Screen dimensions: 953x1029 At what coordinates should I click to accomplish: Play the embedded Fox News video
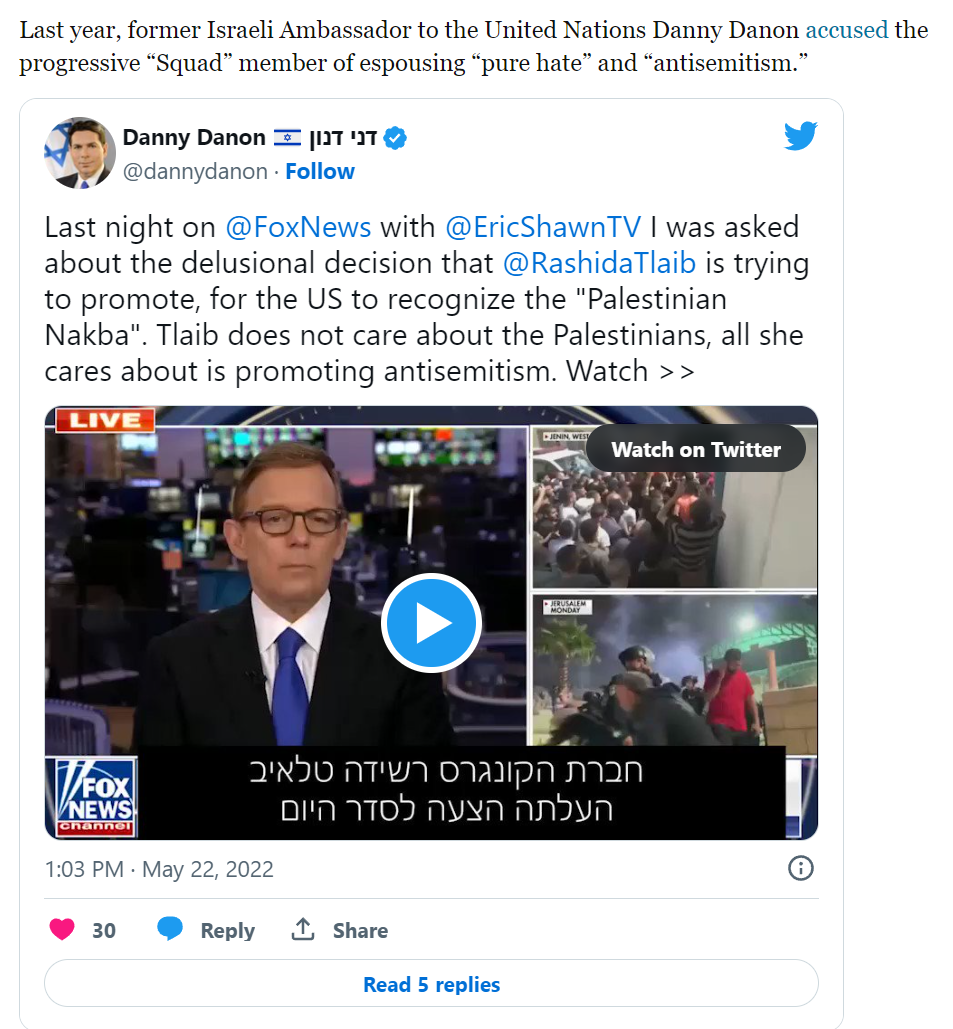coord(431,623)
